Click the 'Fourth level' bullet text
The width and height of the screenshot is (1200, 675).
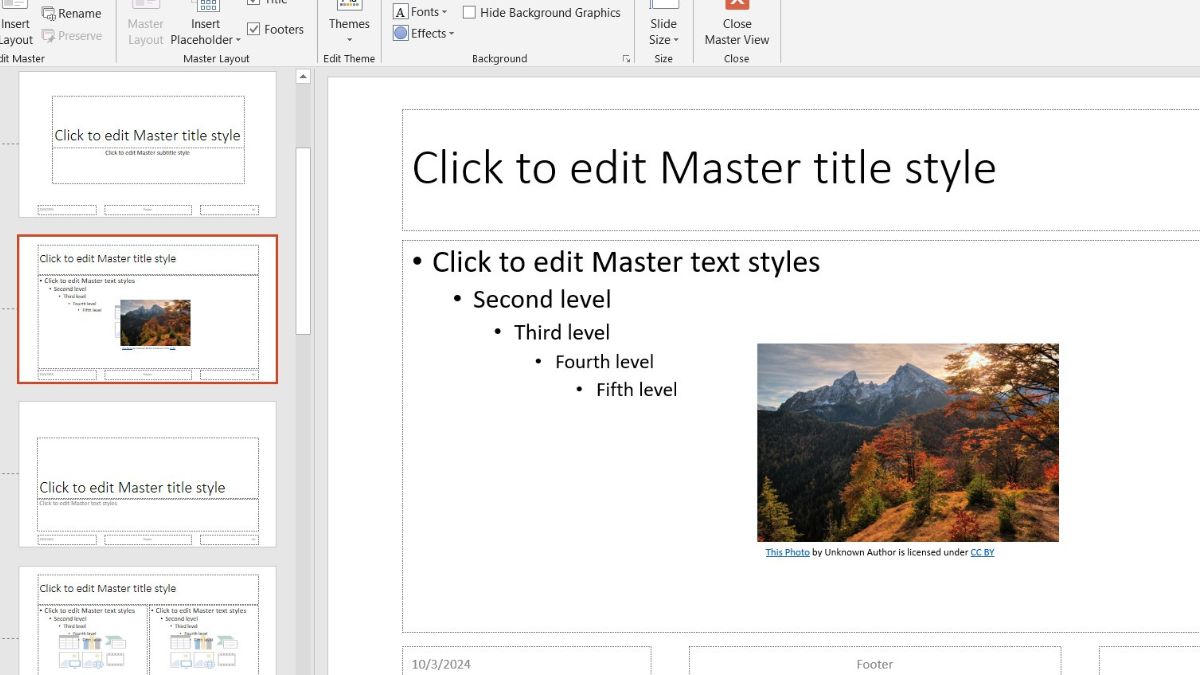pyautogui.click(x=604, y=362)
